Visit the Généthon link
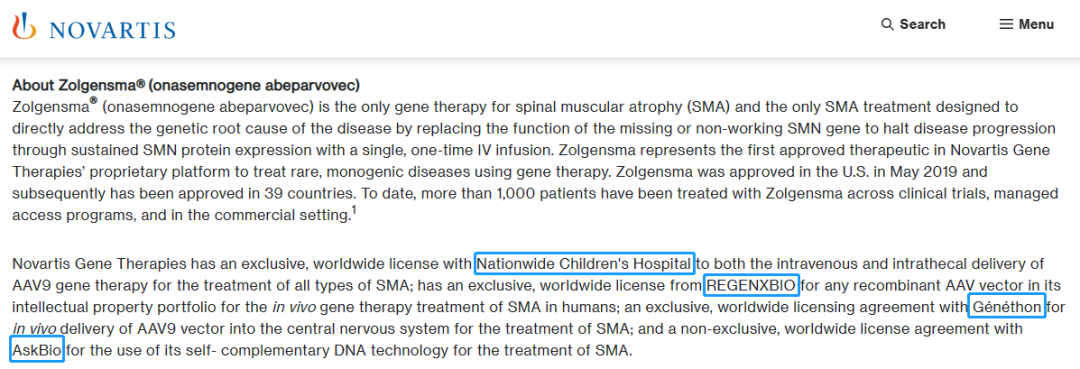This screenshot has height=369, width=1080. 1006,307
